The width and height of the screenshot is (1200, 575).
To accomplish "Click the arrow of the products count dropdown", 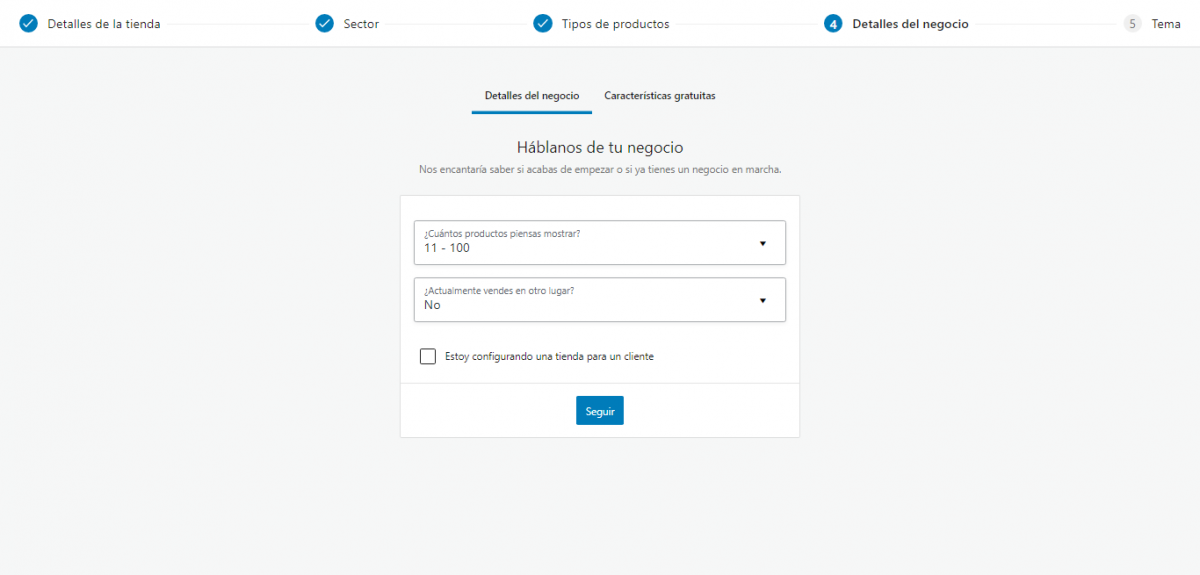I will [762, 243].
